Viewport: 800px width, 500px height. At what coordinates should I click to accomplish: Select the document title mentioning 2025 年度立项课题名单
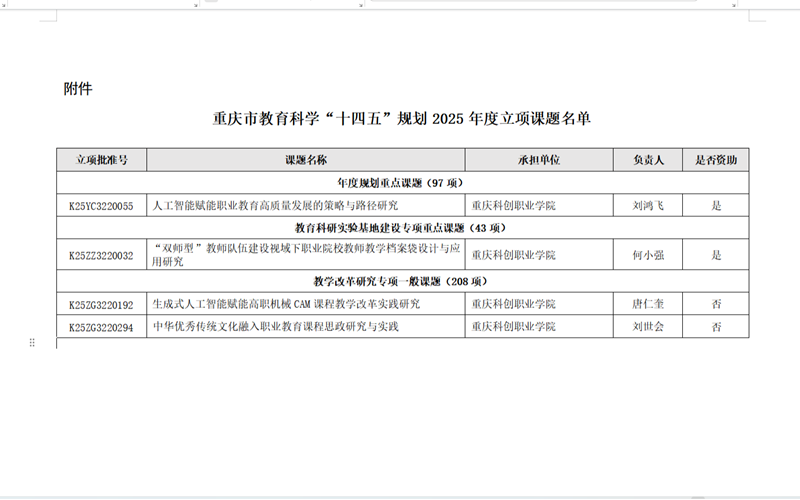(x=401, y=119)
